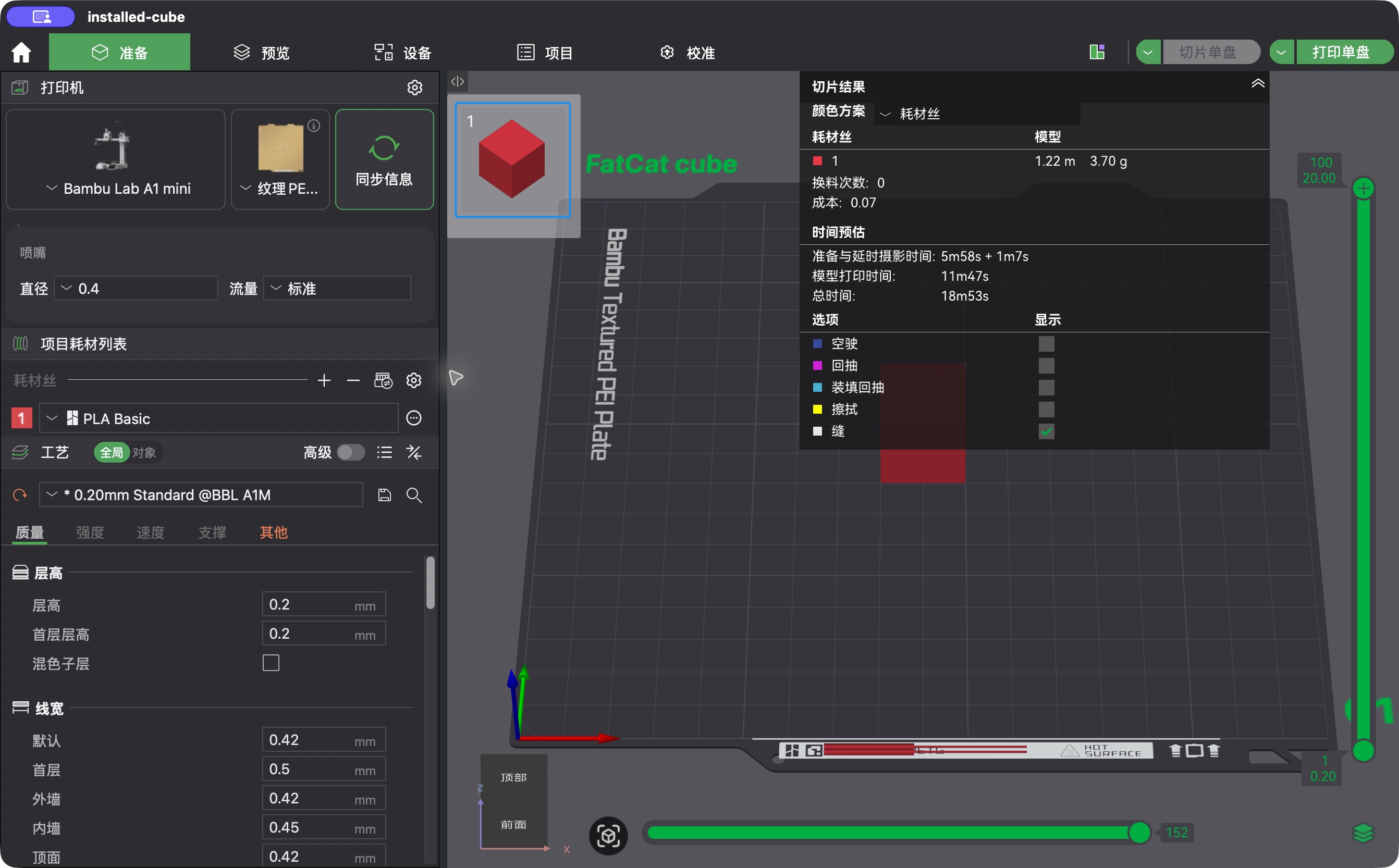Uncheck the Seams display checkbox
Image resolution: width=1399 pixels, height=868 pixels.
click(1046, 431)
